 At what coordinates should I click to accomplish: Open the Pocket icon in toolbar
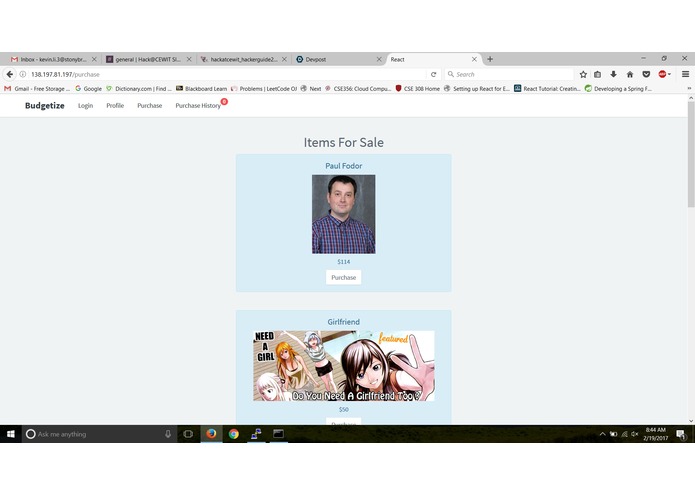(x=646, y=74)
